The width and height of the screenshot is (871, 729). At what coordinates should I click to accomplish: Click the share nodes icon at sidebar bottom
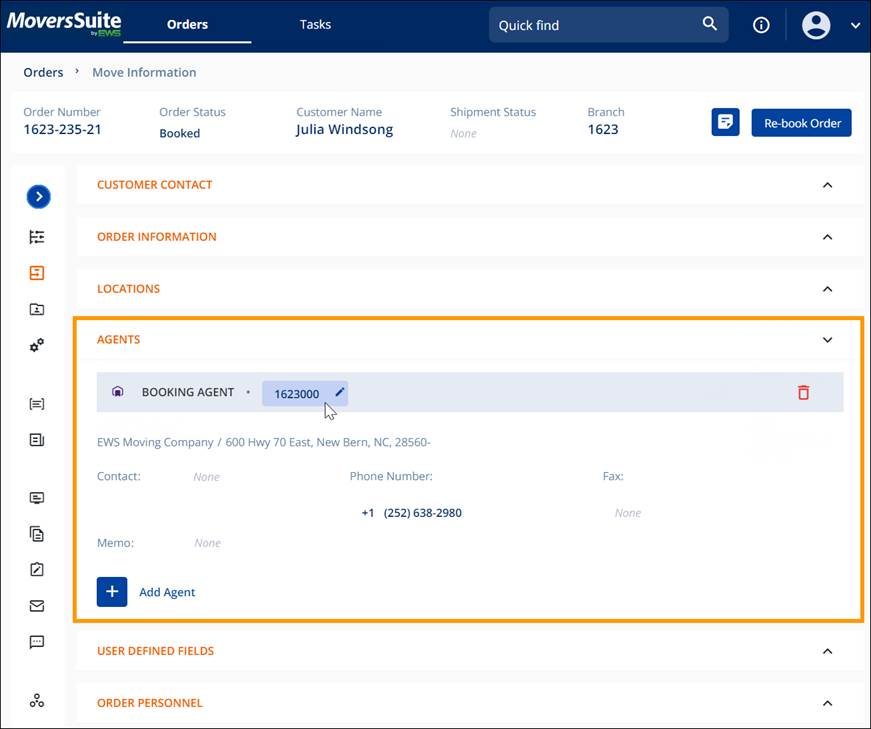coord(36,701)
